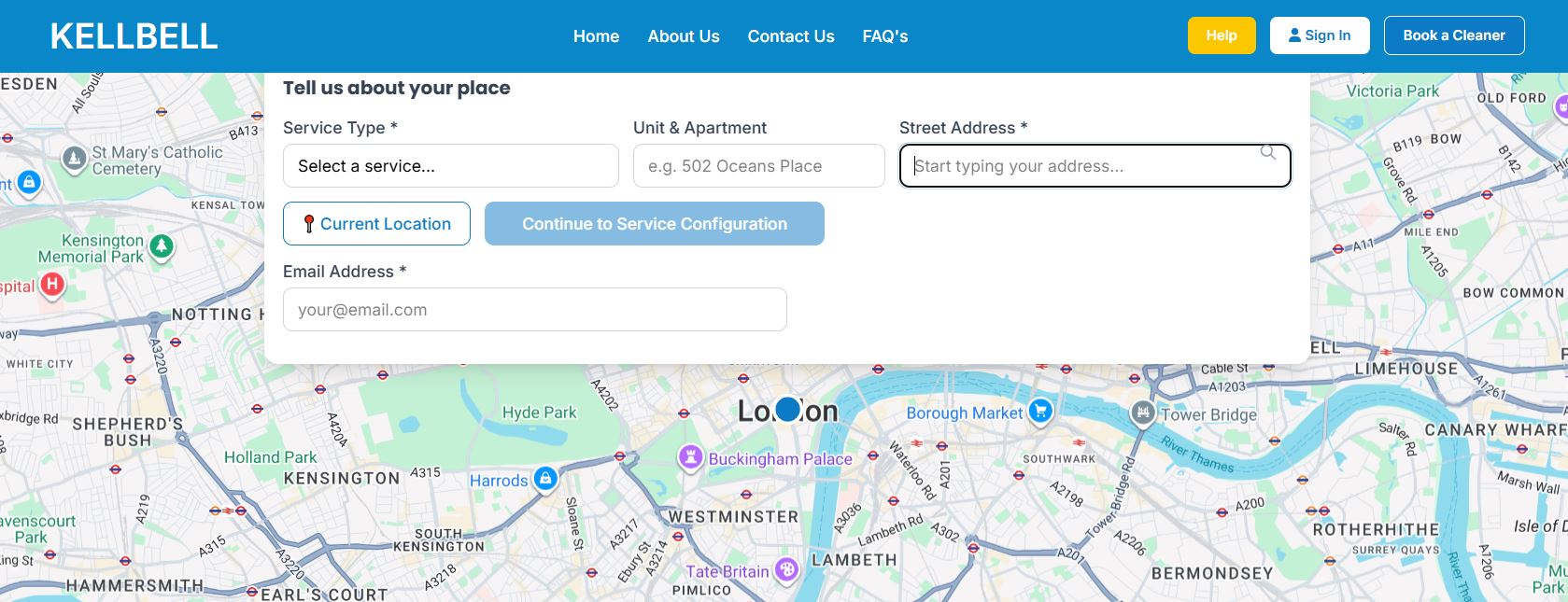Focus the Unit & Apartment field
Viewport: 1568px width, 602px height.
tap(759, 165)
